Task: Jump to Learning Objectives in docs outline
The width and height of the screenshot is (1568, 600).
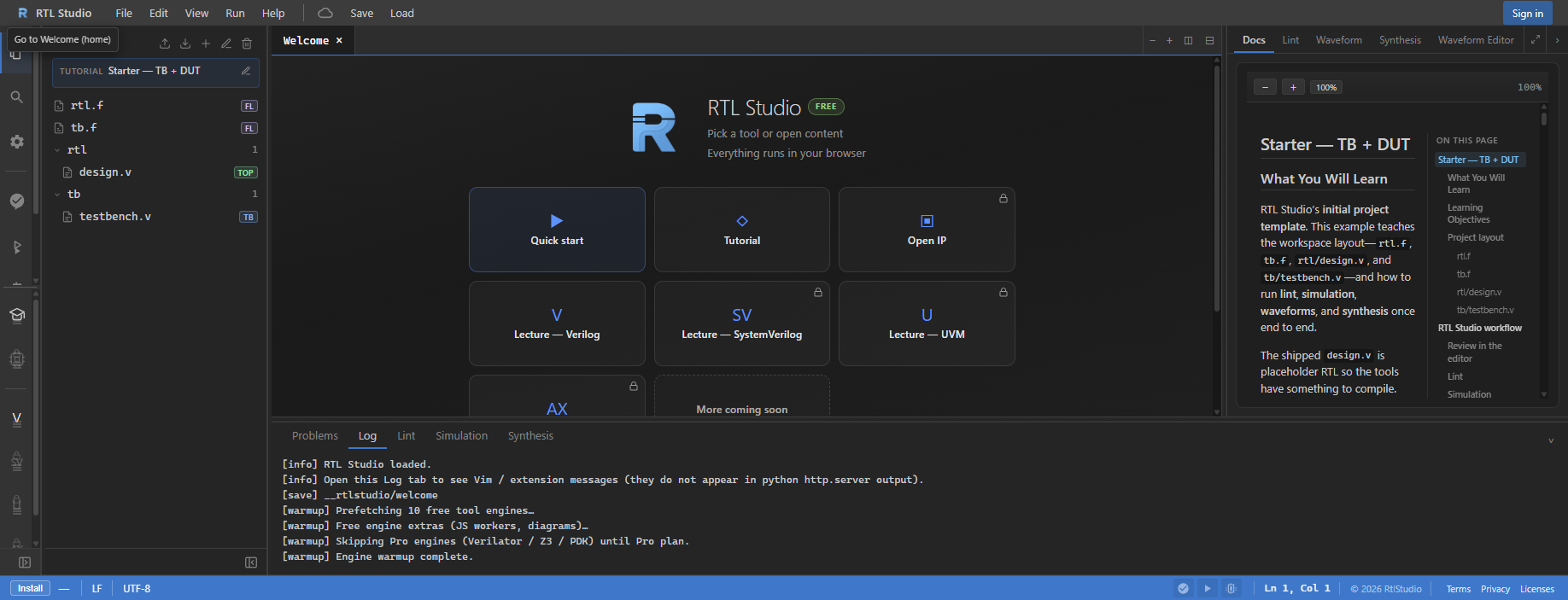Action: (x=1468, y=213)
